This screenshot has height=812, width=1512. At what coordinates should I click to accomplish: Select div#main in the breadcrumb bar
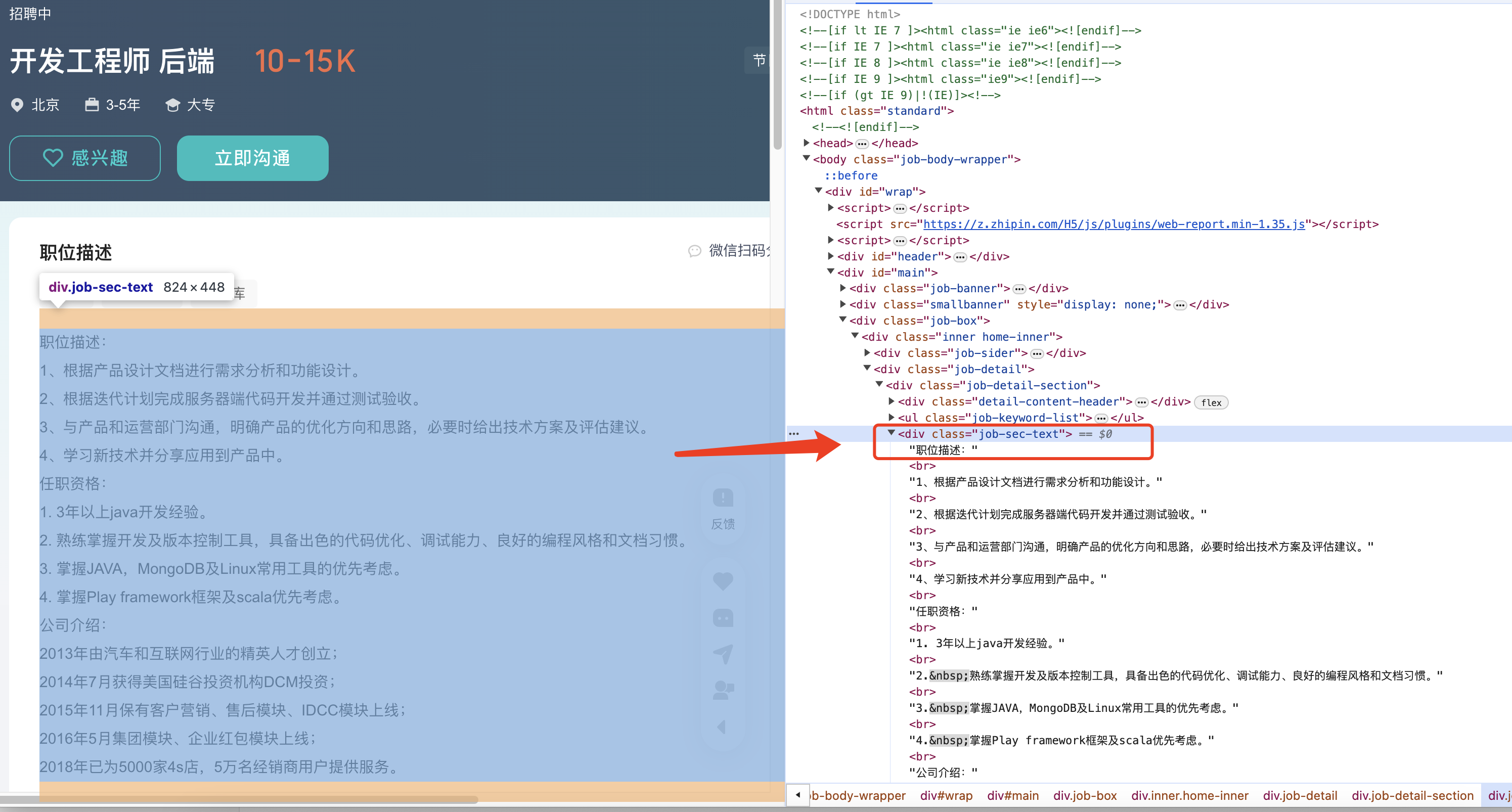coord(1012,796)
